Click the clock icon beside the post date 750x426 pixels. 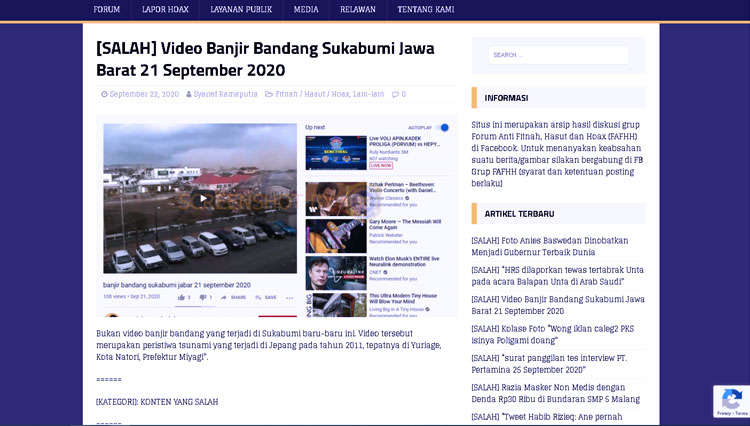(104, 94)
